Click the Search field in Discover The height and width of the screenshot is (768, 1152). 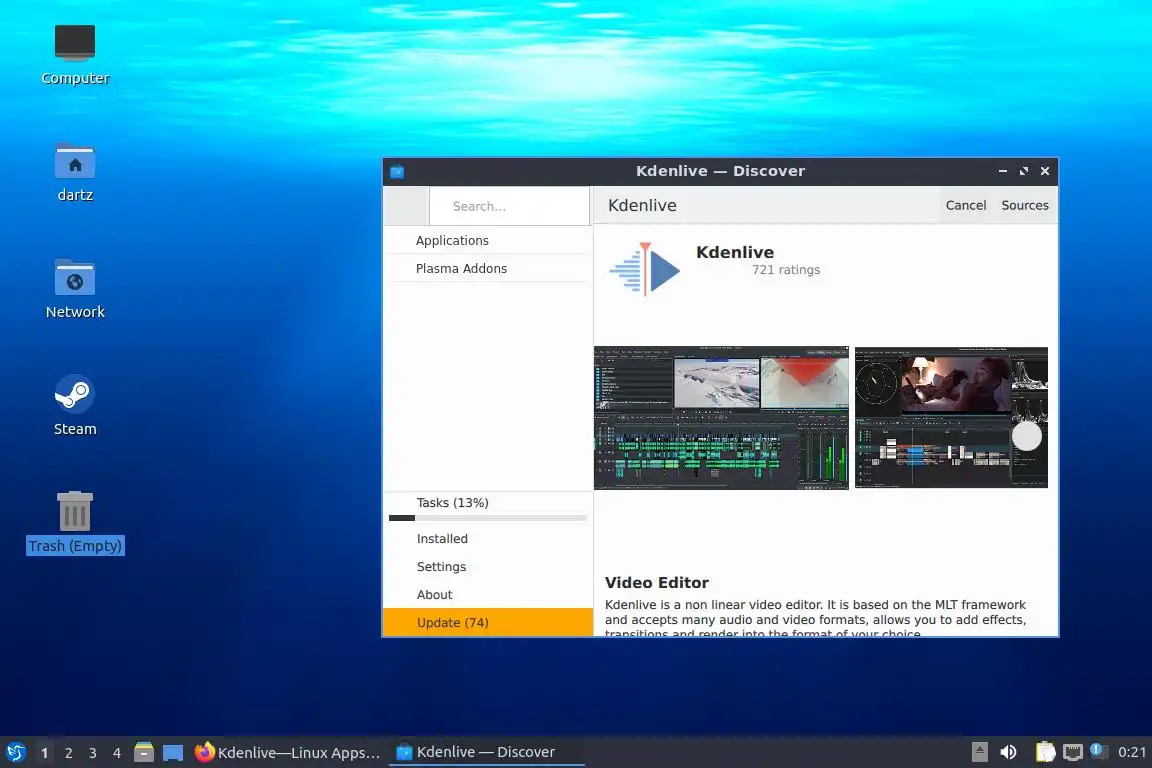tap(509, 206)
